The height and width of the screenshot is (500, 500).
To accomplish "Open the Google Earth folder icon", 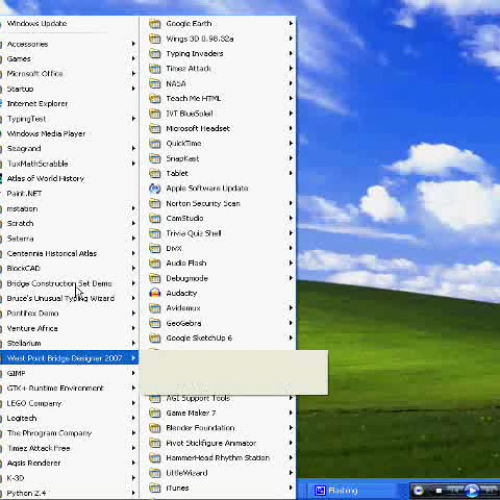I will [x=155, y=24].
